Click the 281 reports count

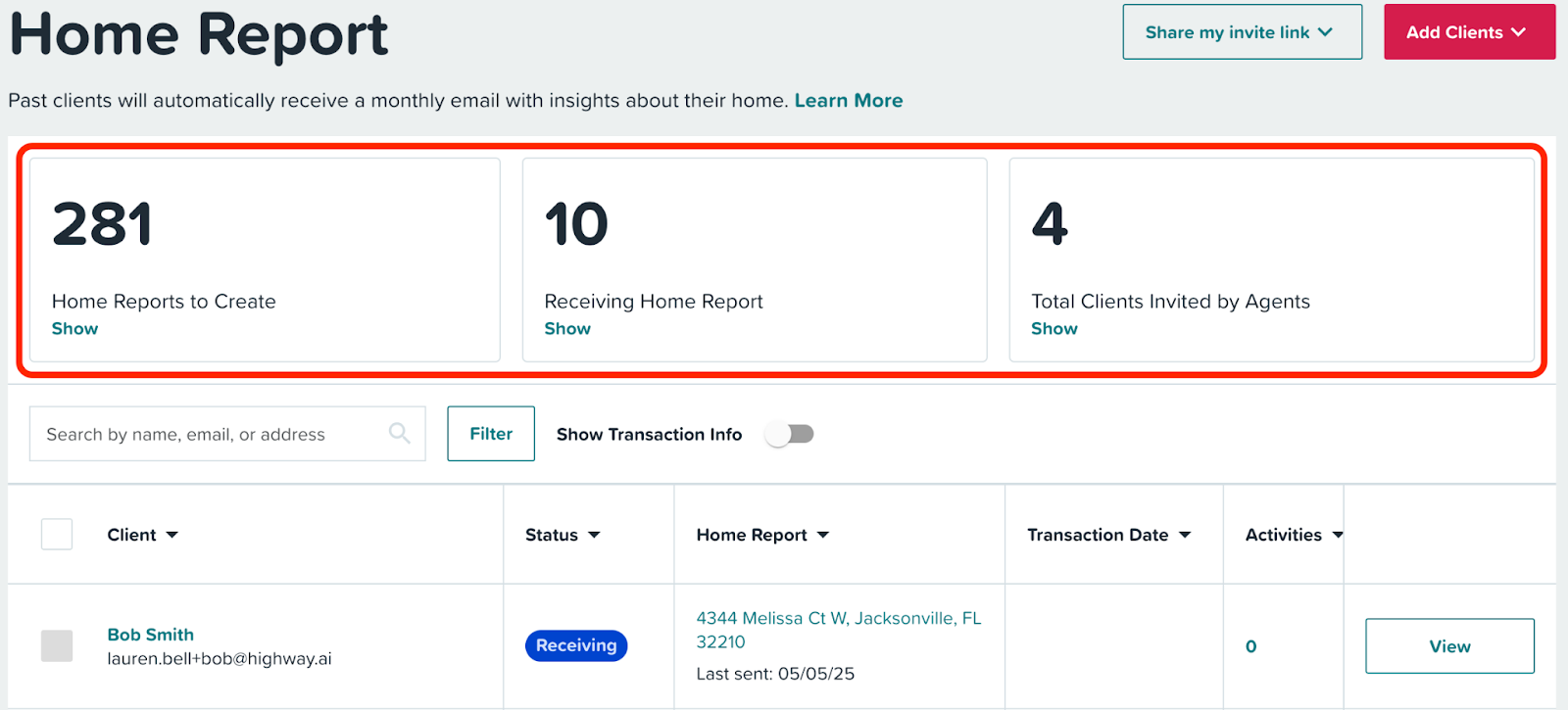pos(102,224)
